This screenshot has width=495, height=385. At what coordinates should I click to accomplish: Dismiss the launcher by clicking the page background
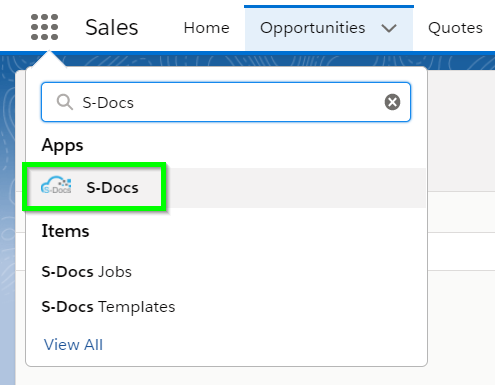point(461,300)
